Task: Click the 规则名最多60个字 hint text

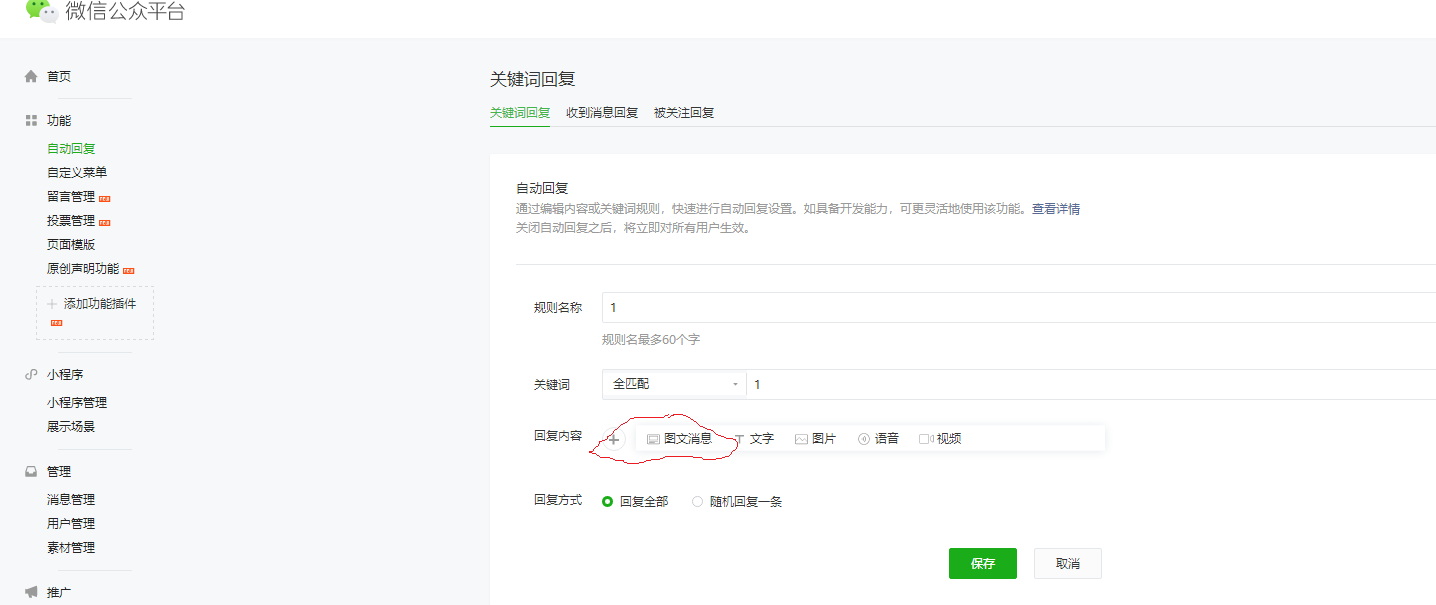Action: click(x=651, y=340)
